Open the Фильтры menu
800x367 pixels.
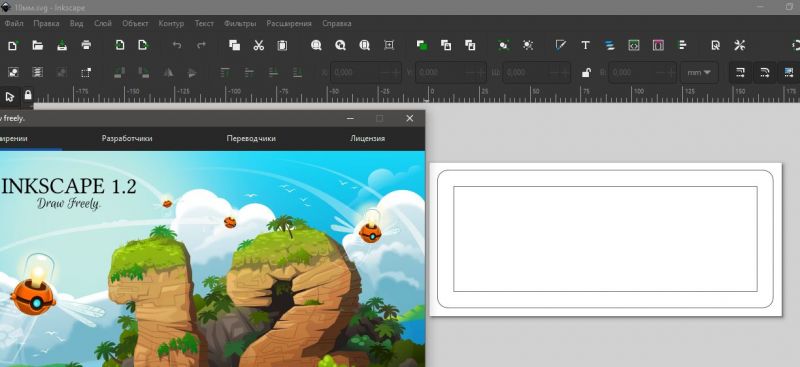[x=240, y=23]
